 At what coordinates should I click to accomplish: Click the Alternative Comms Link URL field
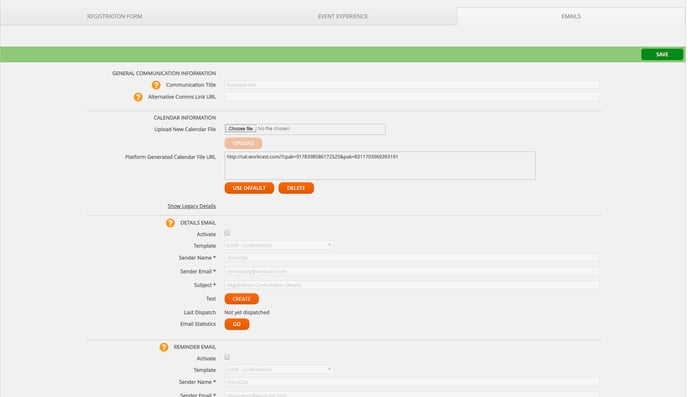(412, 97)
